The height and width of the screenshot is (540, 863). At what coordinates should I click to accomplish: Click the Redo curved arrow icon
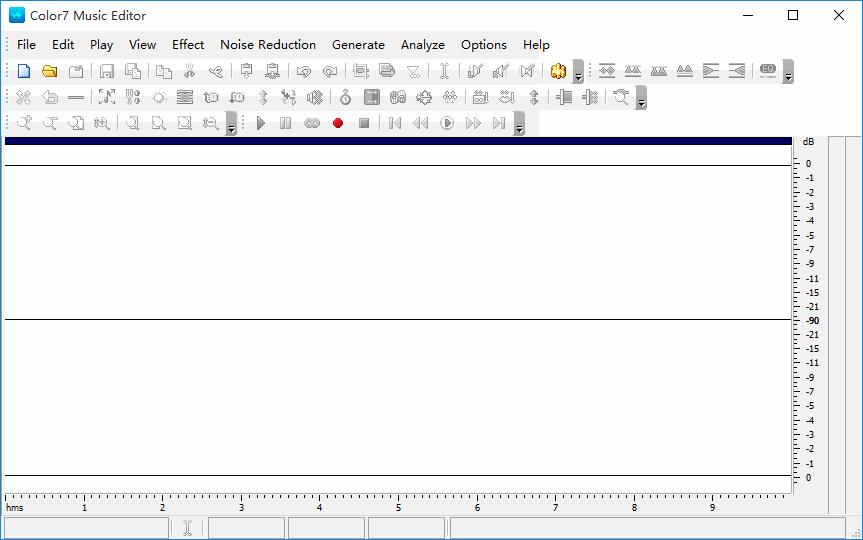point(330,71)
